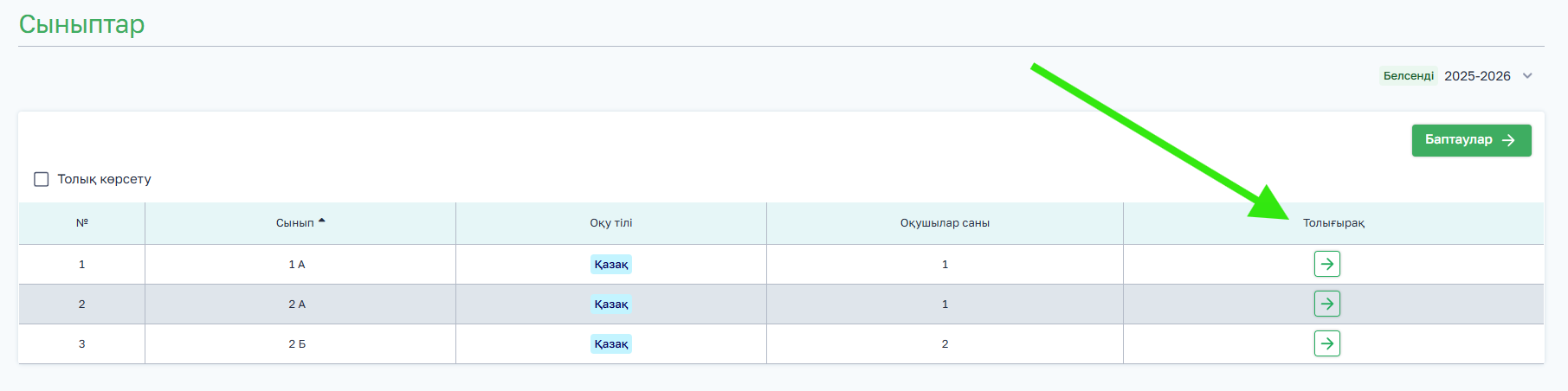Click the Қазақ tag in row 1
Viewport: 1568px width, 391px height.
click(x=611, y=264)
